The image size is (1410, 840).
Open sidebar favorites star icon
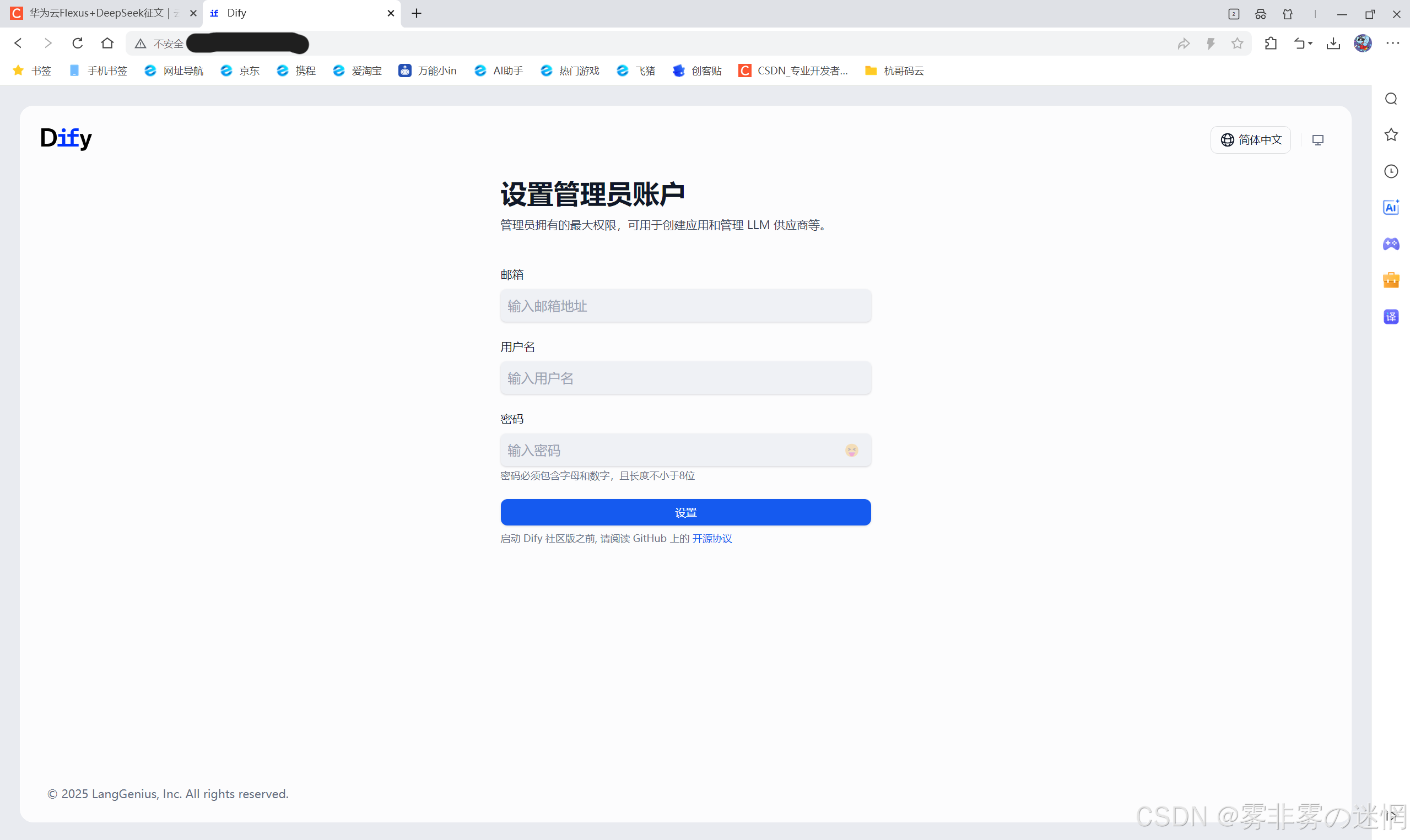coord(1391,135)
